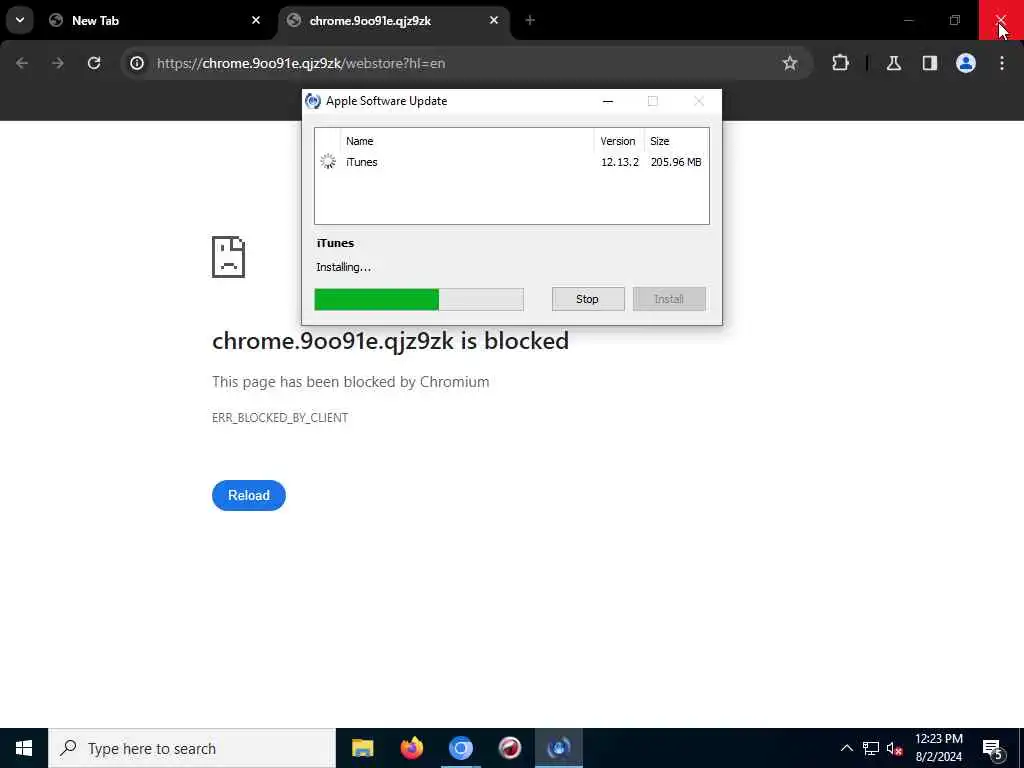1024x768 pixels.
Task: Select the iTunes row in update list
Action: point(511,162)
